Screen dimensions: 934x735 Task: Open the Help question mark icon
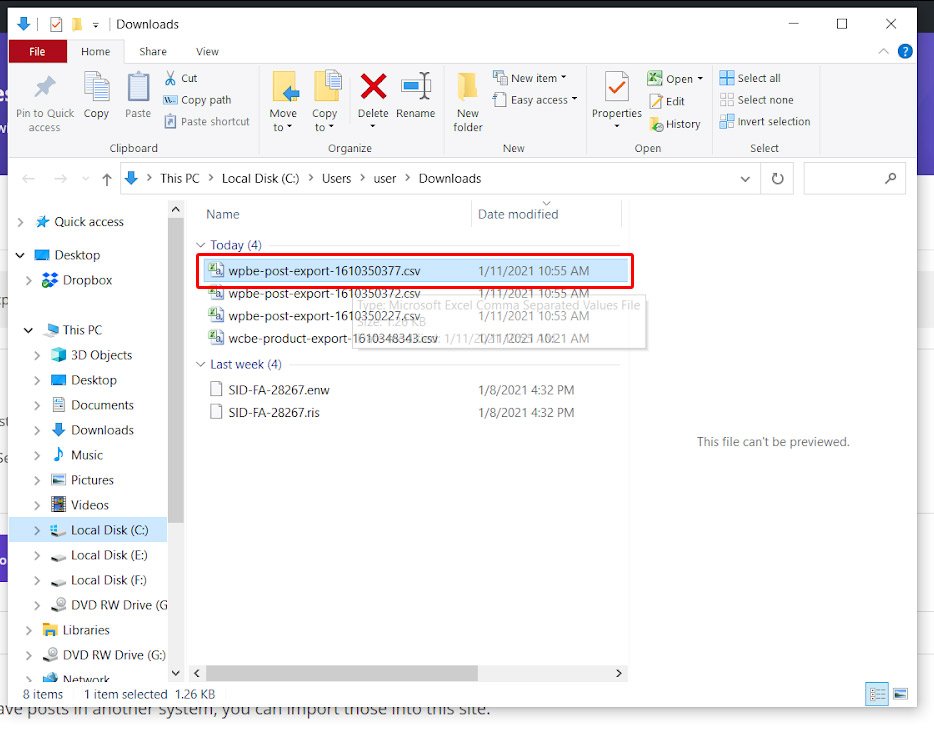(905, 52)
